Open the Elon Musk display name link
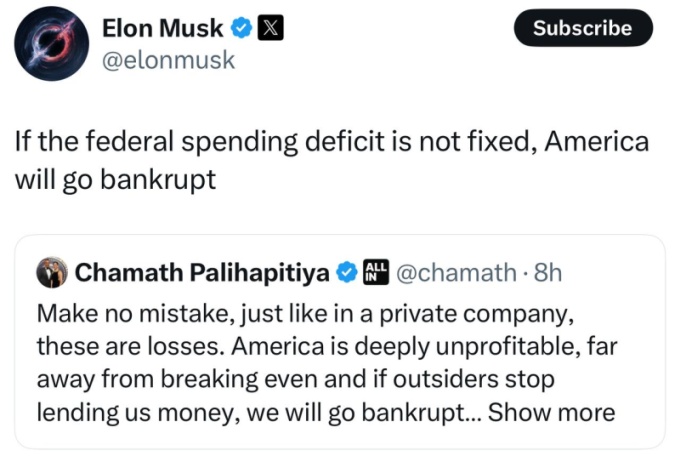680x456 pixels. pyautogui.click(x=164, y=29)
